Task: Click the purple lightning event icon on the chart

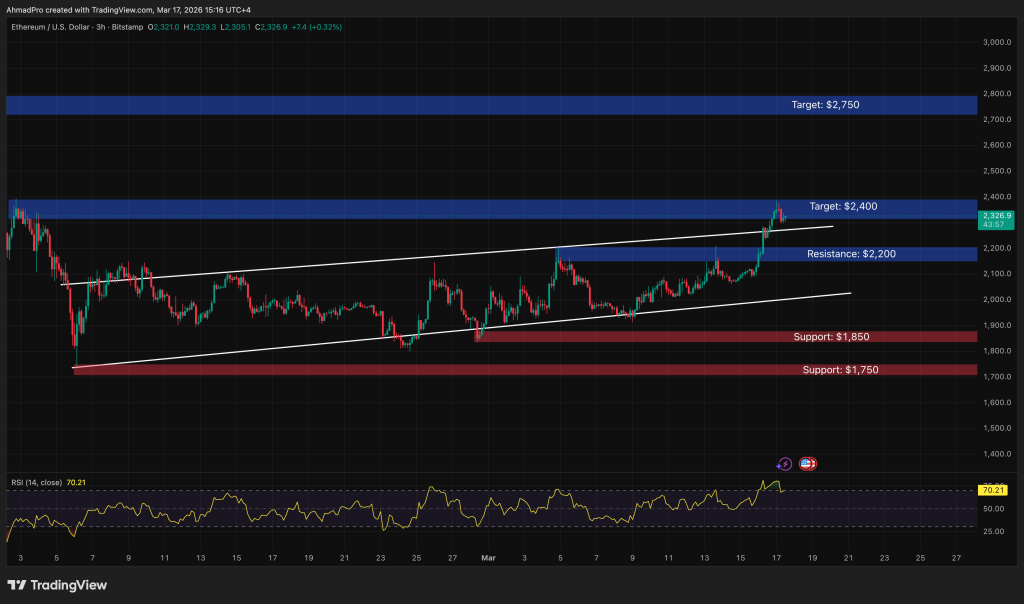Action: pos(784,463)
